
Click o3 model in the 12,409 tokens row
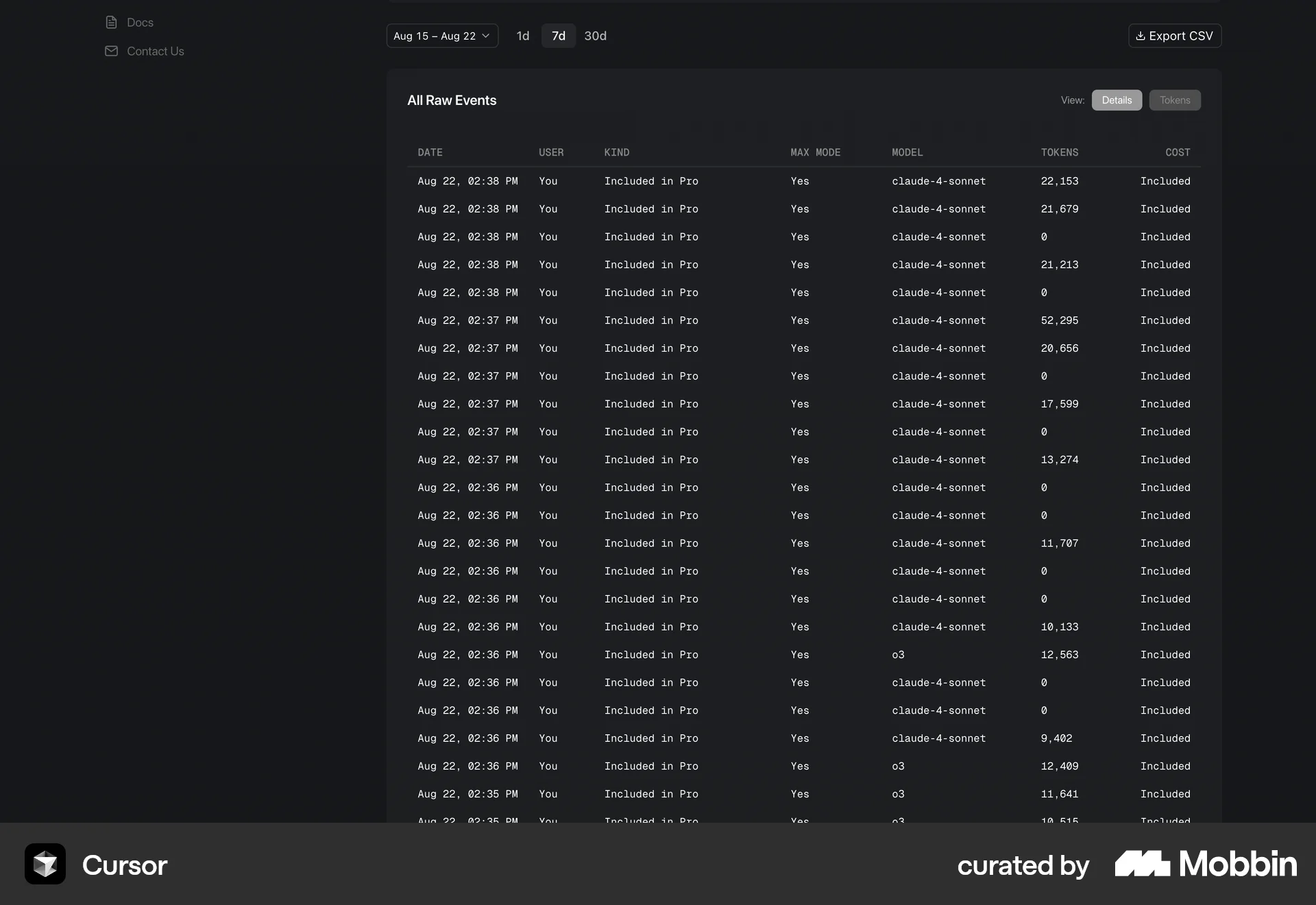898,766
